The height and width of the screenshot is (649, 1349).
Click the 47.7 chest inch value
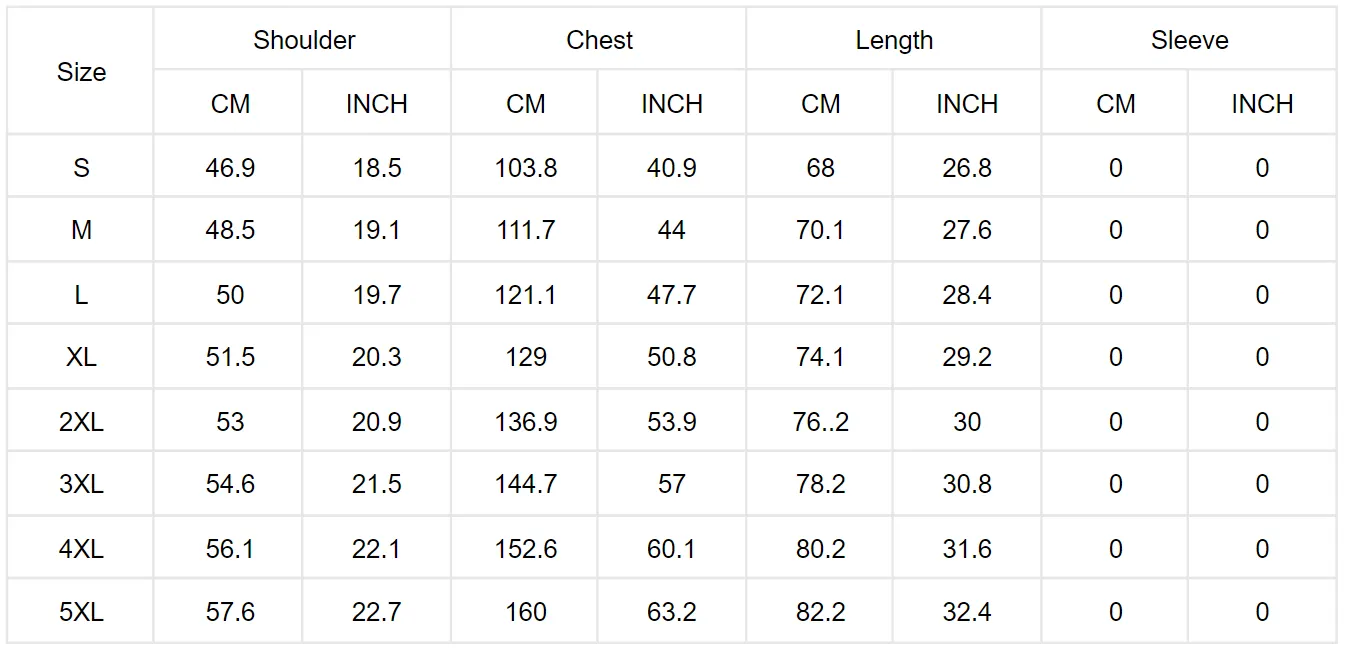pyautogui.click(x=672, y=295)
